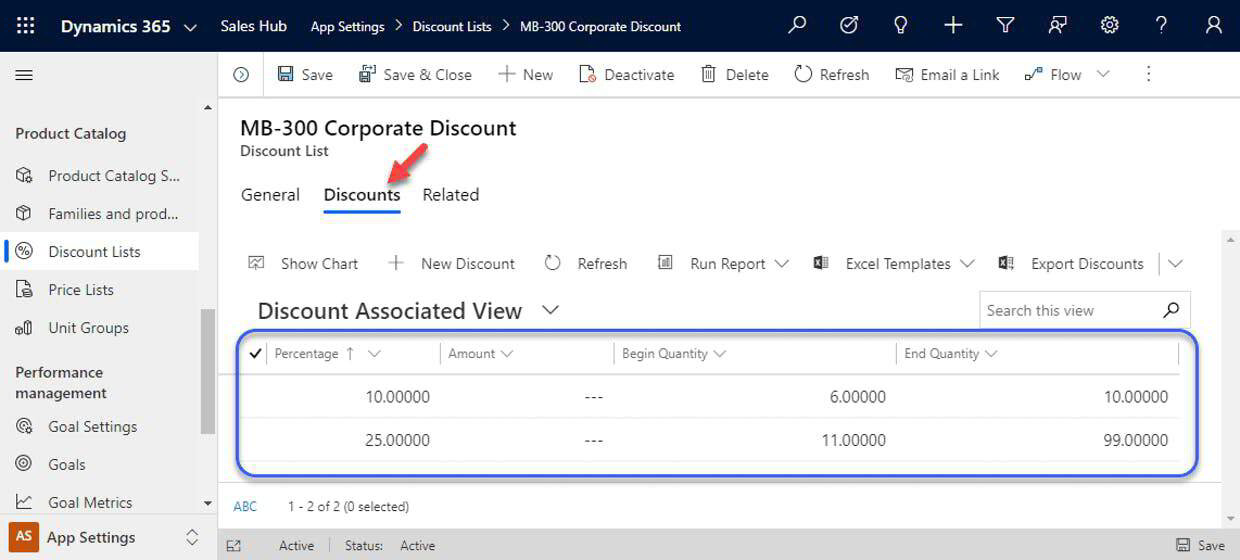Expand the Run Report dropdown arrow
The image size is (1240, 560).
pos(782,264)
